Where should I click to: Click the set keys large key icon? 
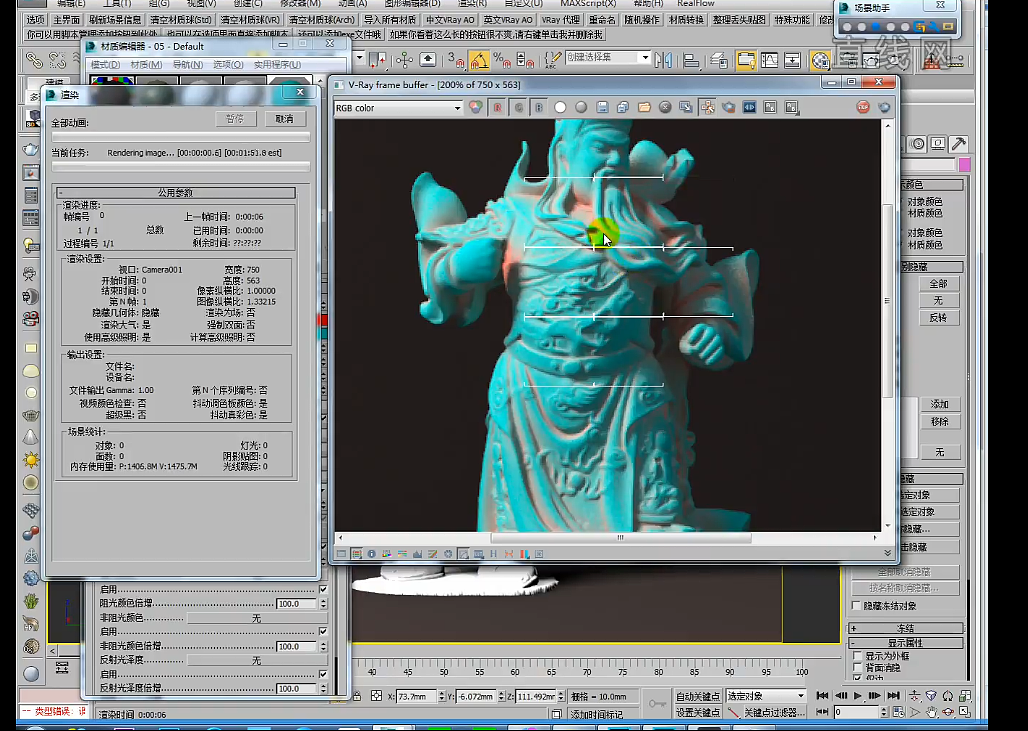(657, 703)
